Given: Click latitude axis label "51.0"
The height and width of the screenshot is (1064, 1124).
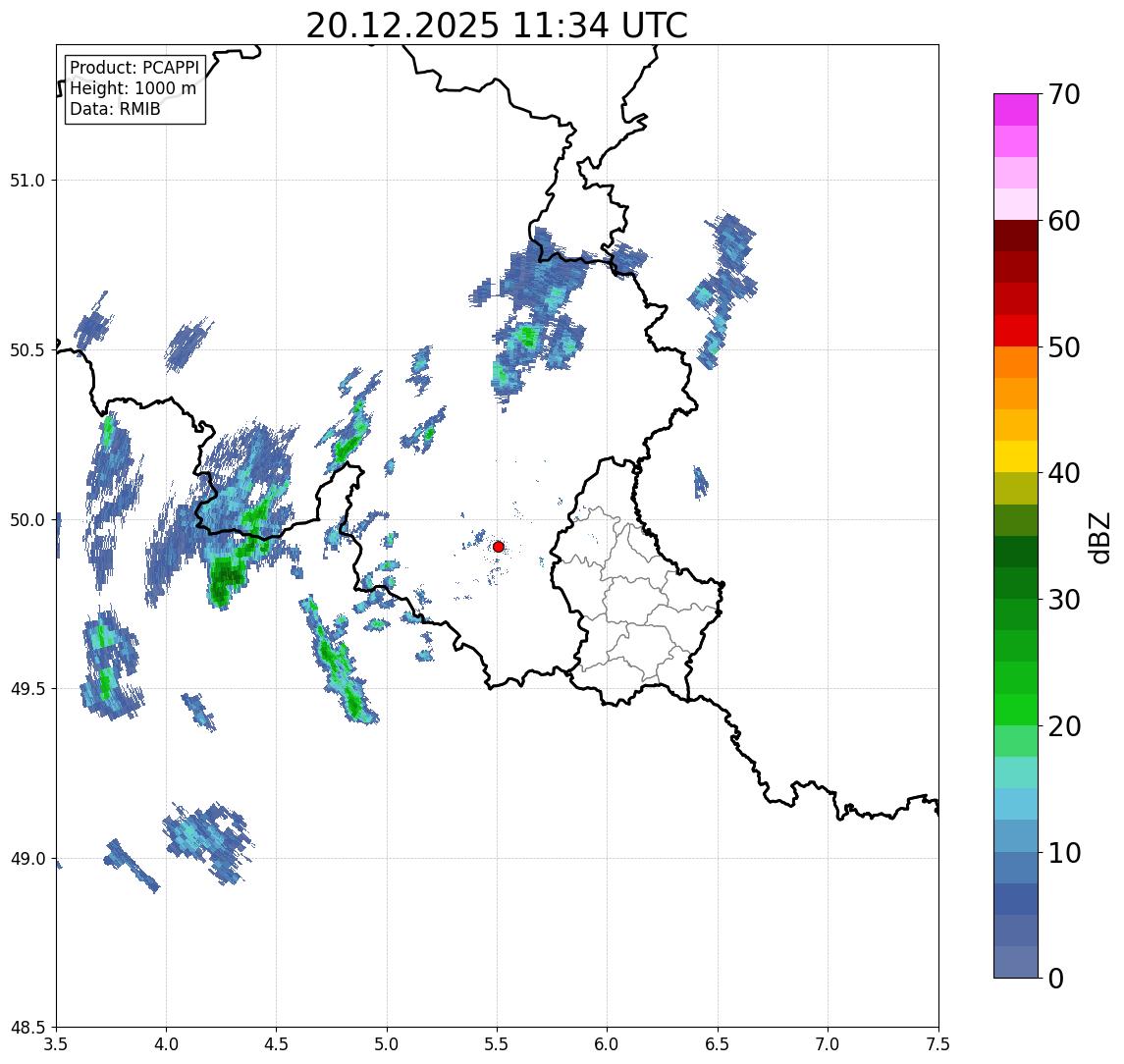Looking at the screenshot, I should (x=27, y=181).
